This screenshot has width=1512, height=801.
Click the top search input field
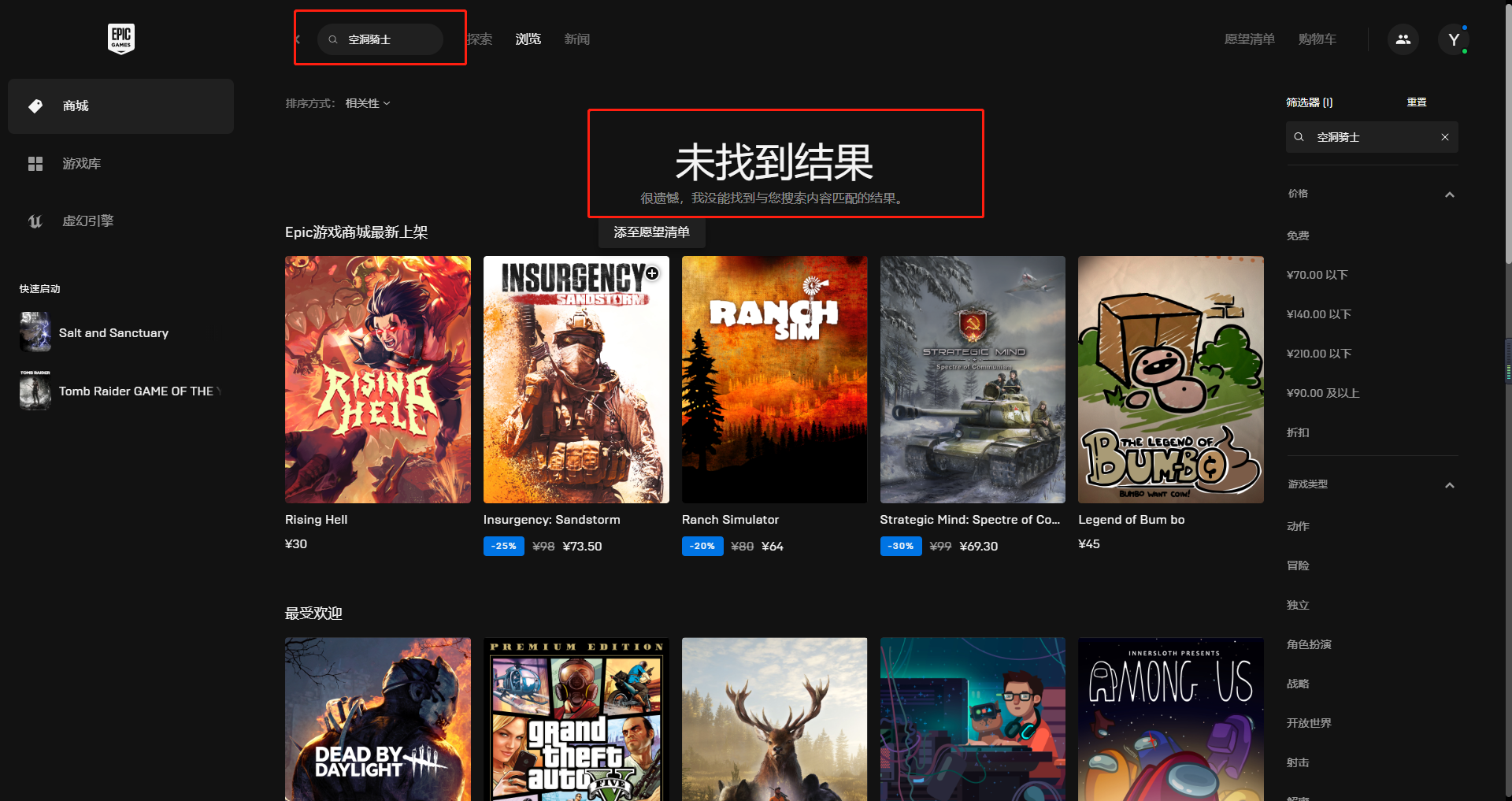click(x=380, y=39)
